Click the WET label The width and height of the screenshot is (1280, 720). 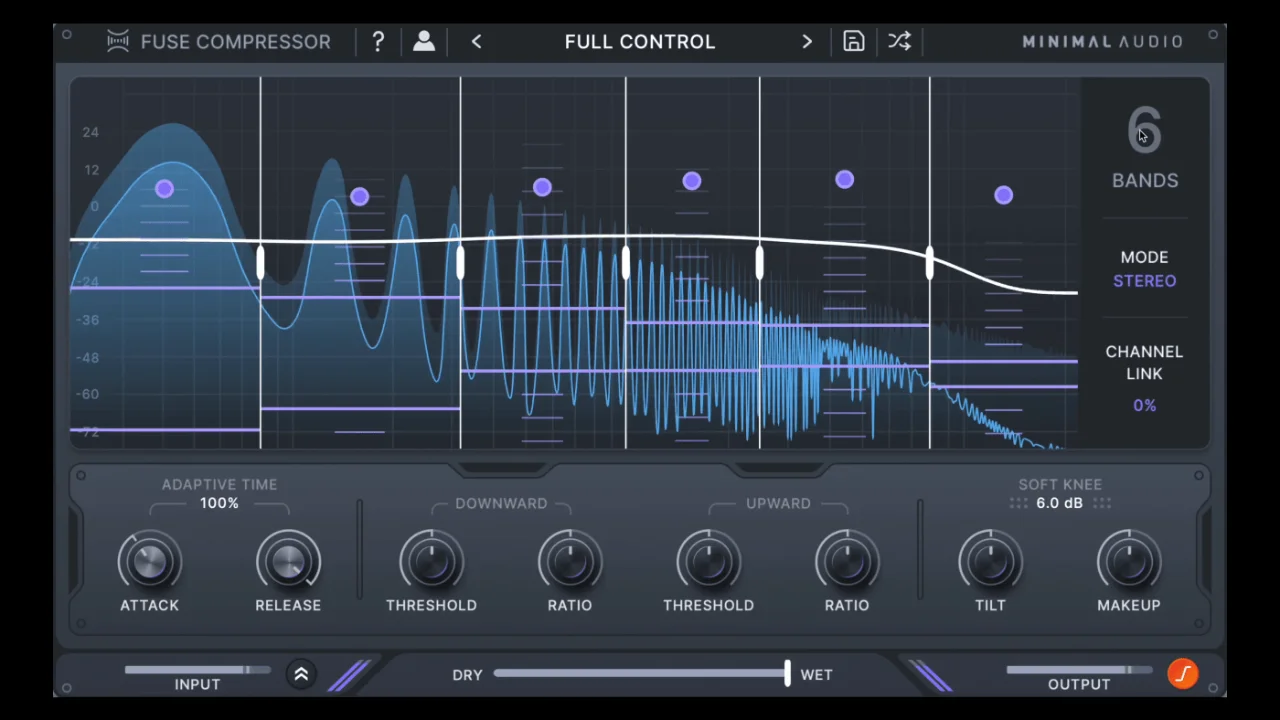coord(816,675)
